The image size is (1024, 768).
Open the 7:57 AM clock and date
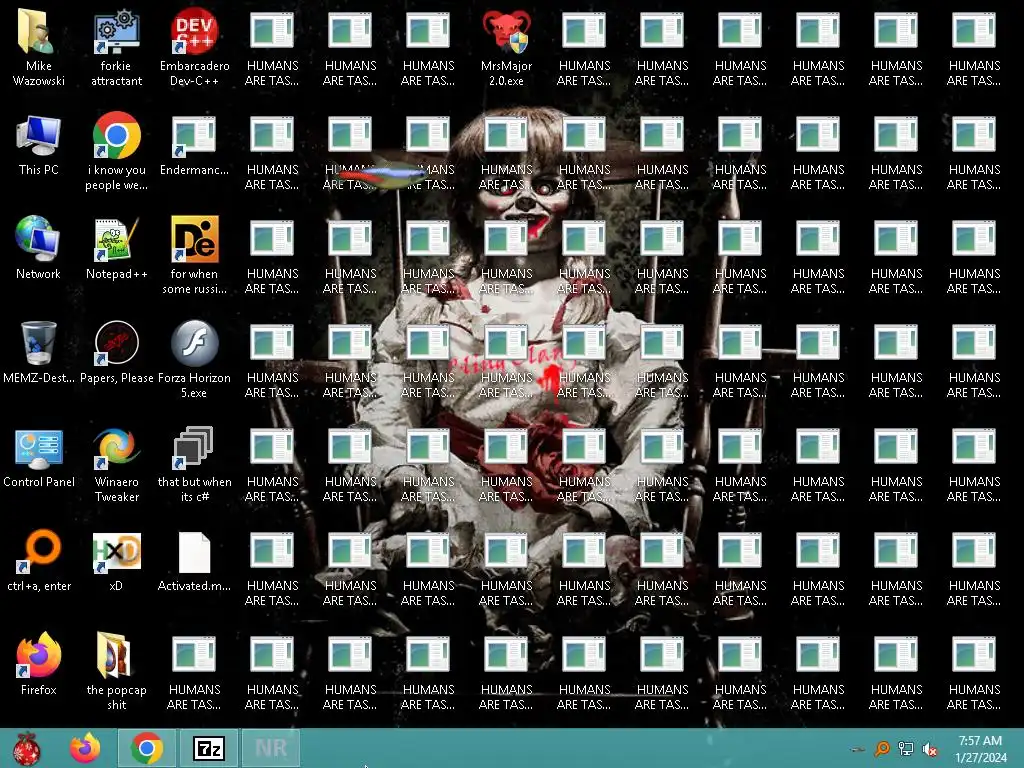click(x=980, y=749)
